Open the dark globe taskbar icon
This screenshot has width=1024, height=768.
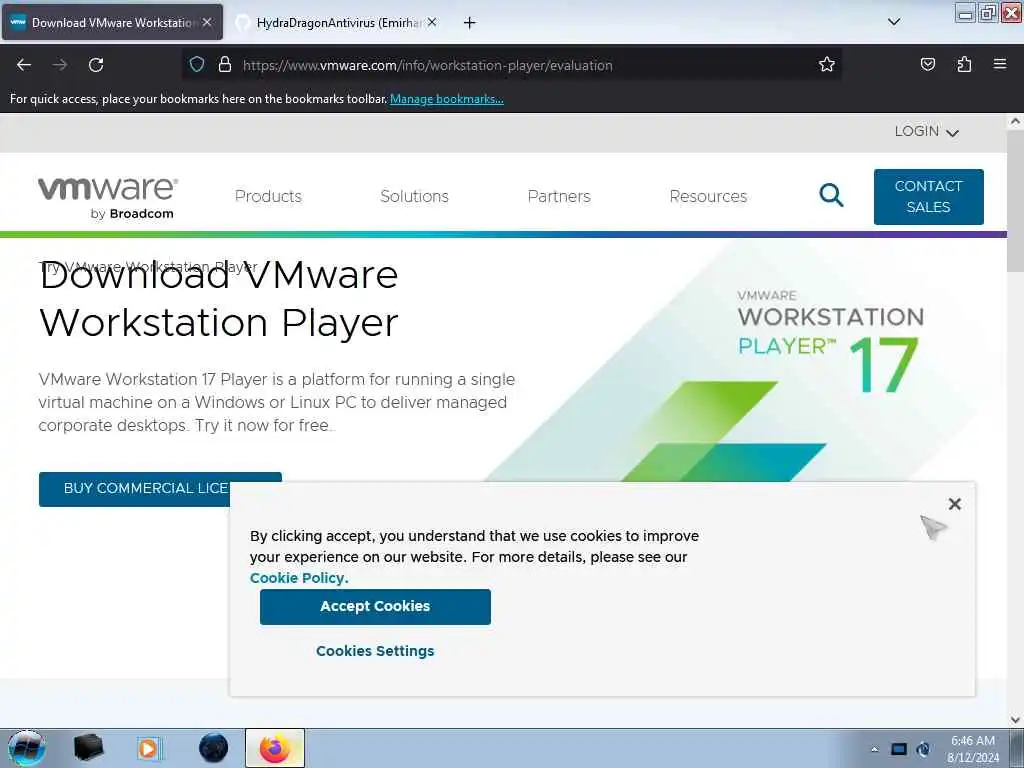tap(214, 748)
